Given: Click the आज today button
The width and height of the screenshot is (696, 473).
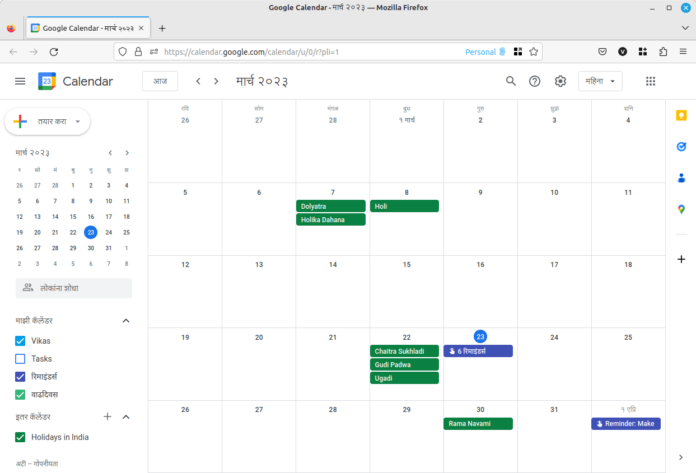Looking at the screenshot, I should [160, 81].
